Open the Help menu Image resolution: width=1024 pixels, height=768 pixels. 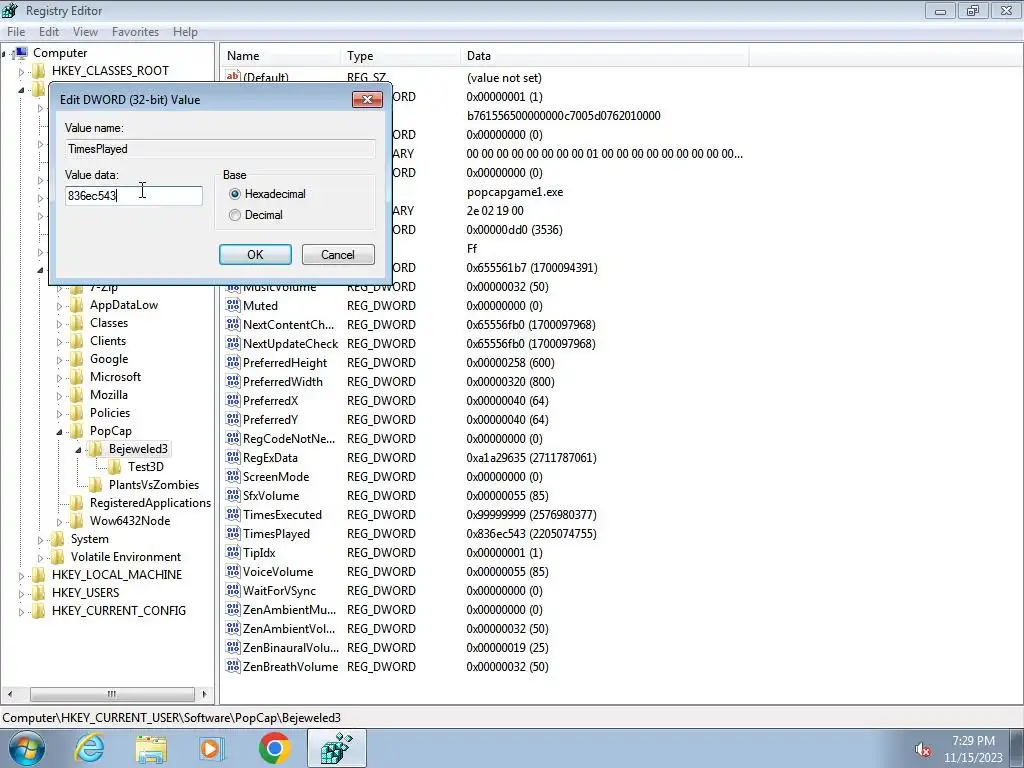[185, 31]
